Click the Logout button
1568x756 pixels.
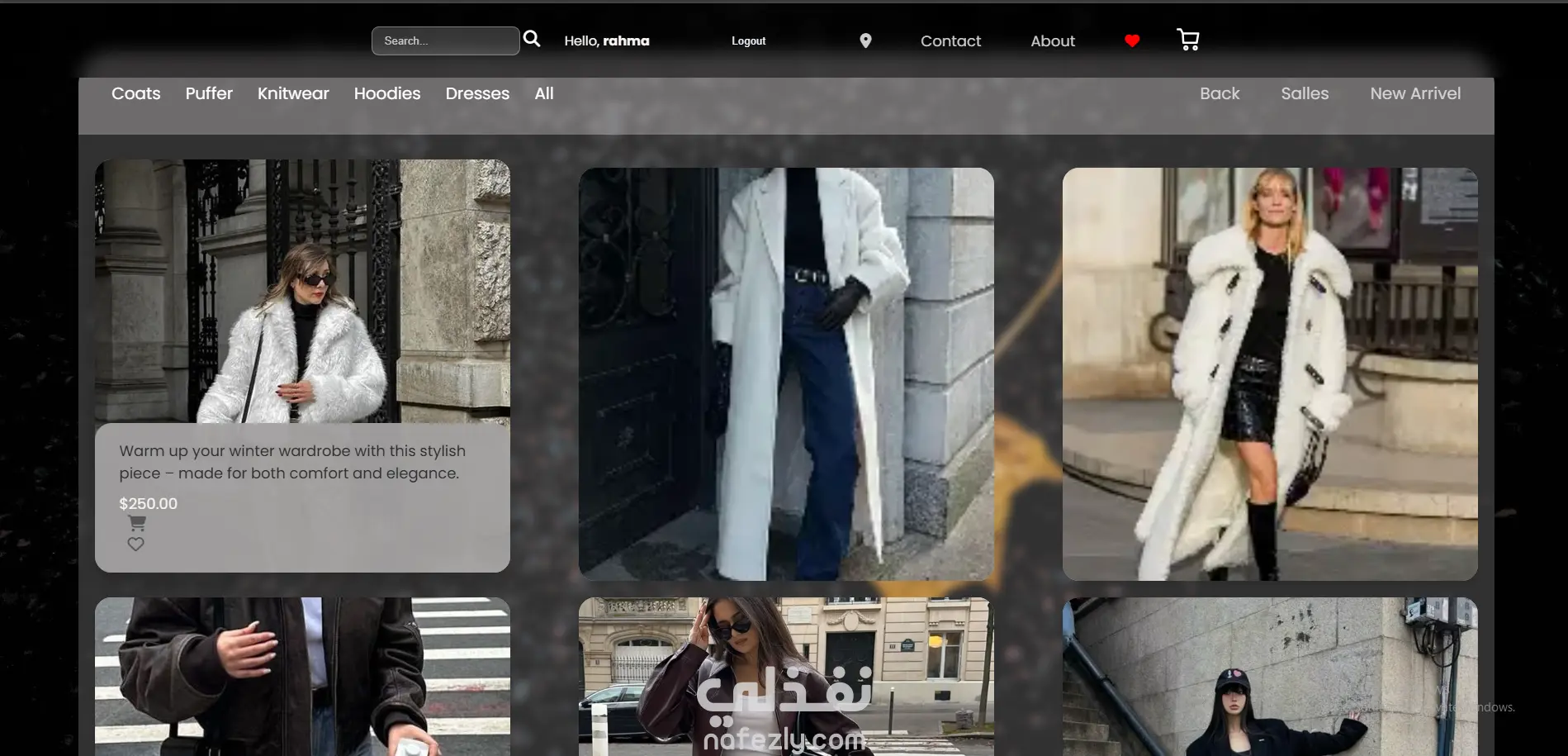tap(748, 40)
